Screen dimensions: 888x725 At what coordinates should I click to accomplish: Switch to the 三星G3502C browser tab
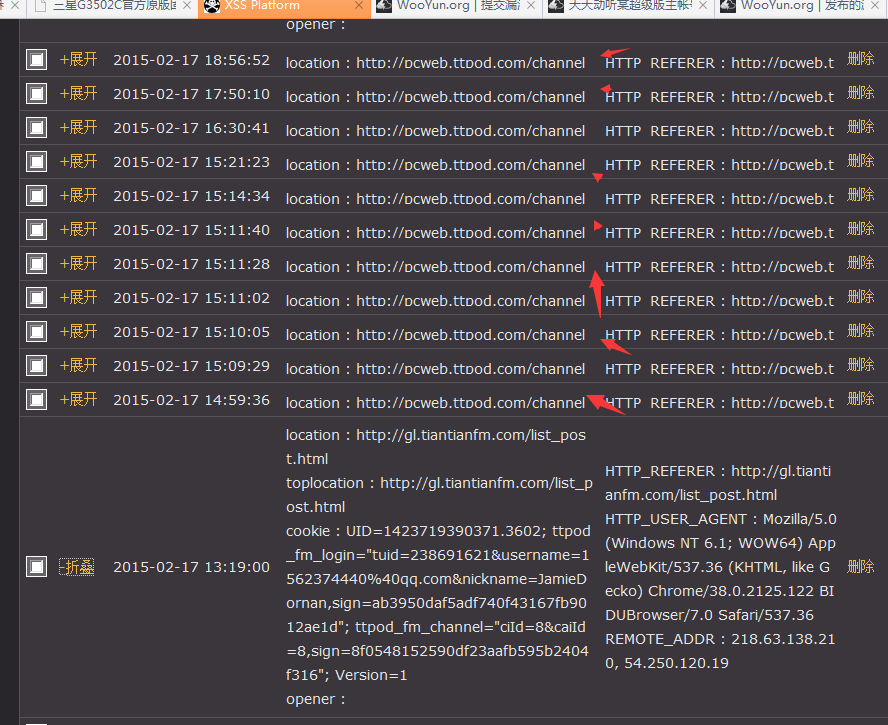click(113, 7)
